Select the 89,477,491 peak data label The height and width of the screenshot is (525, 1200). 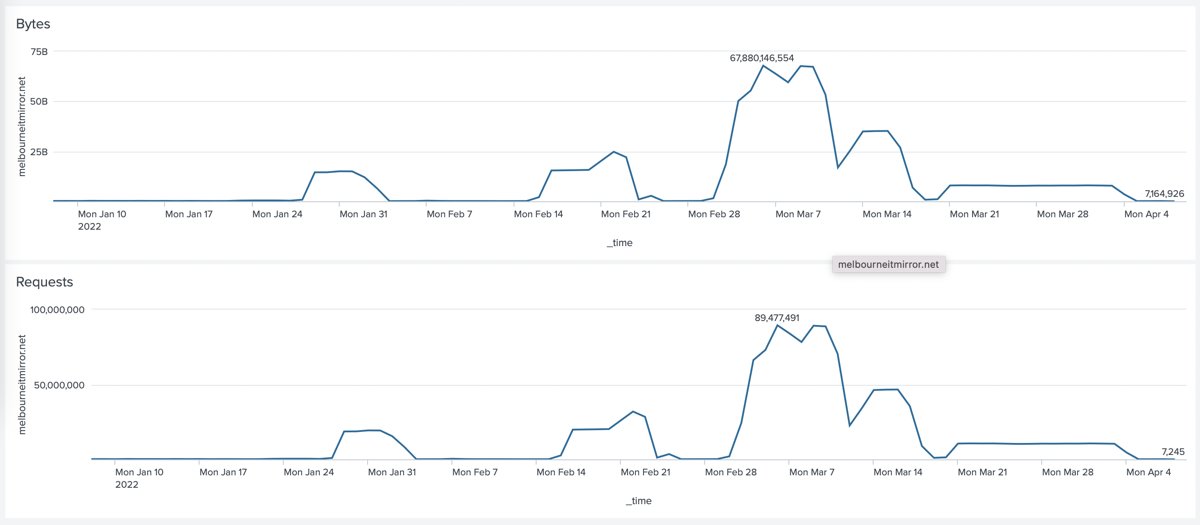click(x=776, y=318)
